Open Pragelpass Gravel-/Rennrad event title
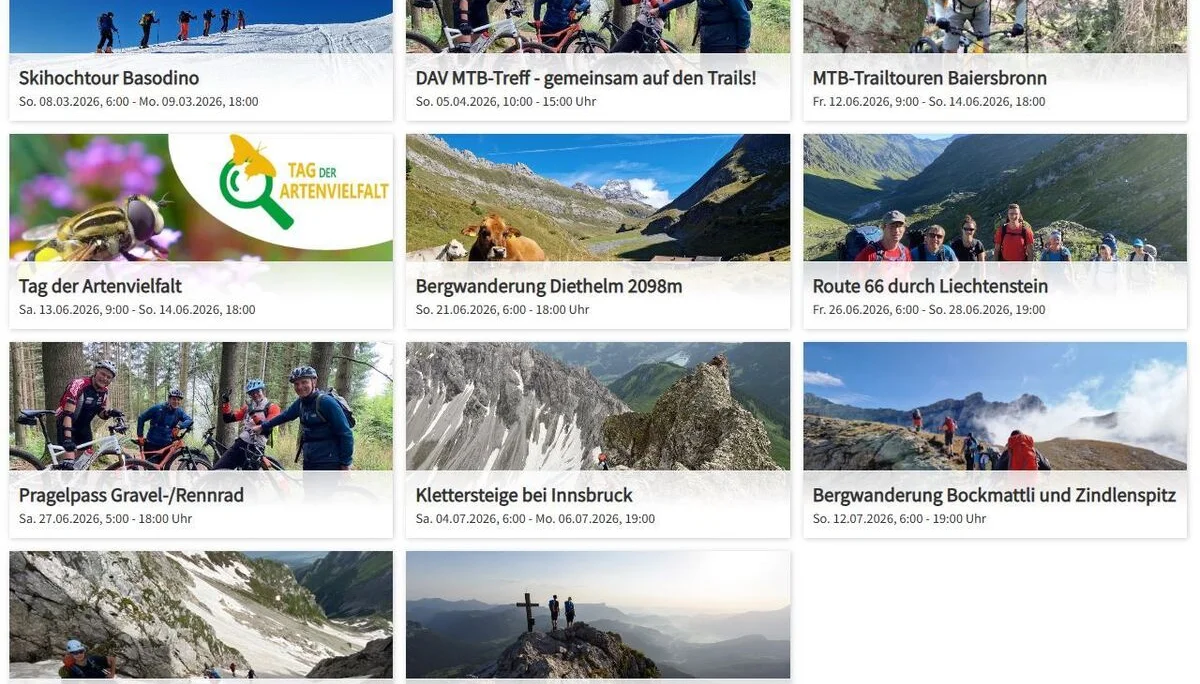This screenshot has width=1200, height=684. point(131,495)
